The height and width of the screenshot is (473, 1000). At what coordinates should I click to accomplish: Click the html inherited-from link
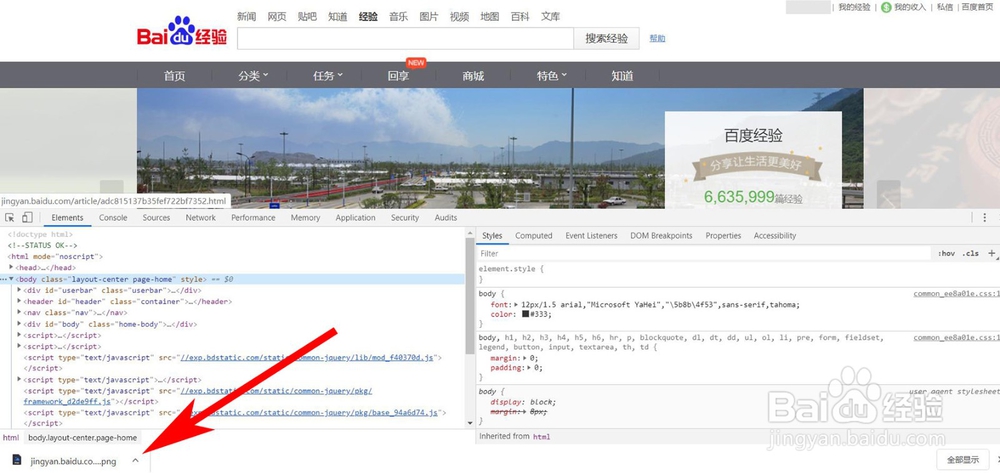(x=541, y=437)
